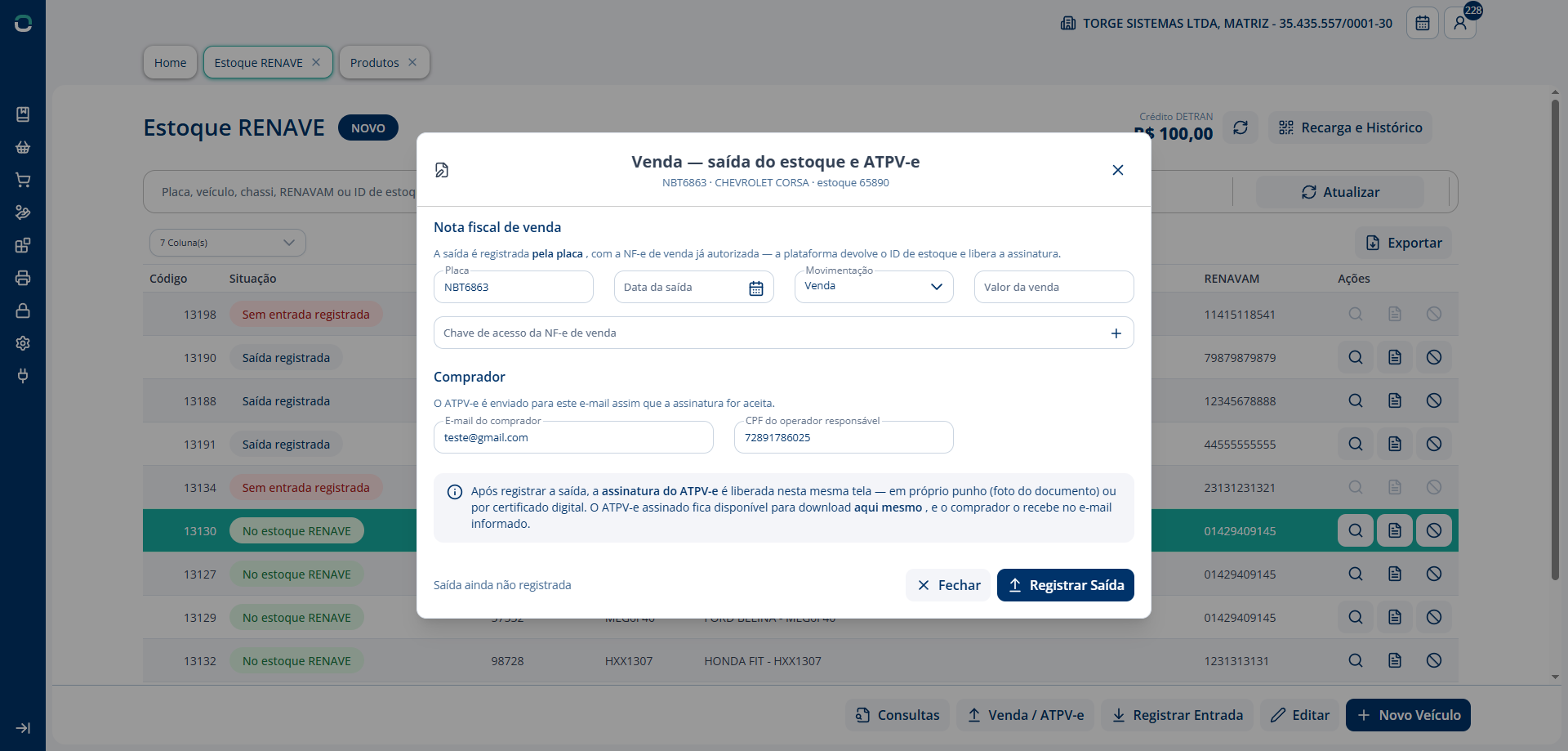Open the basket icon in left sidebar
Viewport: 1568px width, 751px height.
click(x=23, y=147)
